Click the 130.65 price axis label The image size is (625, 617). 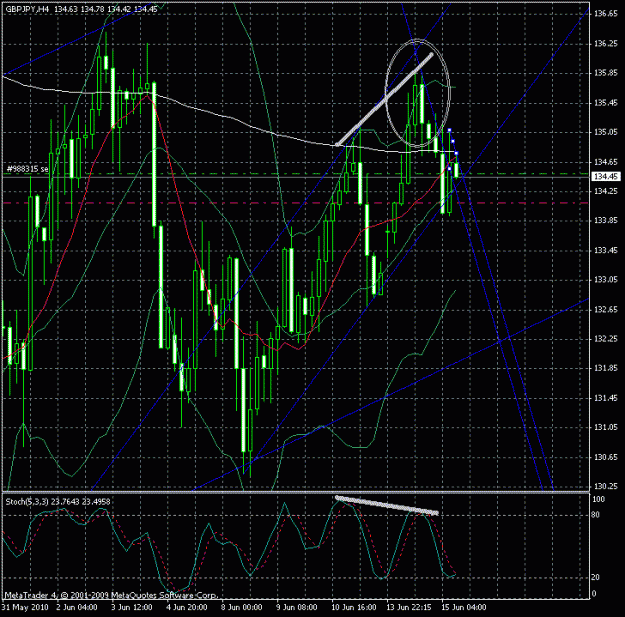(x=605, y=457)
